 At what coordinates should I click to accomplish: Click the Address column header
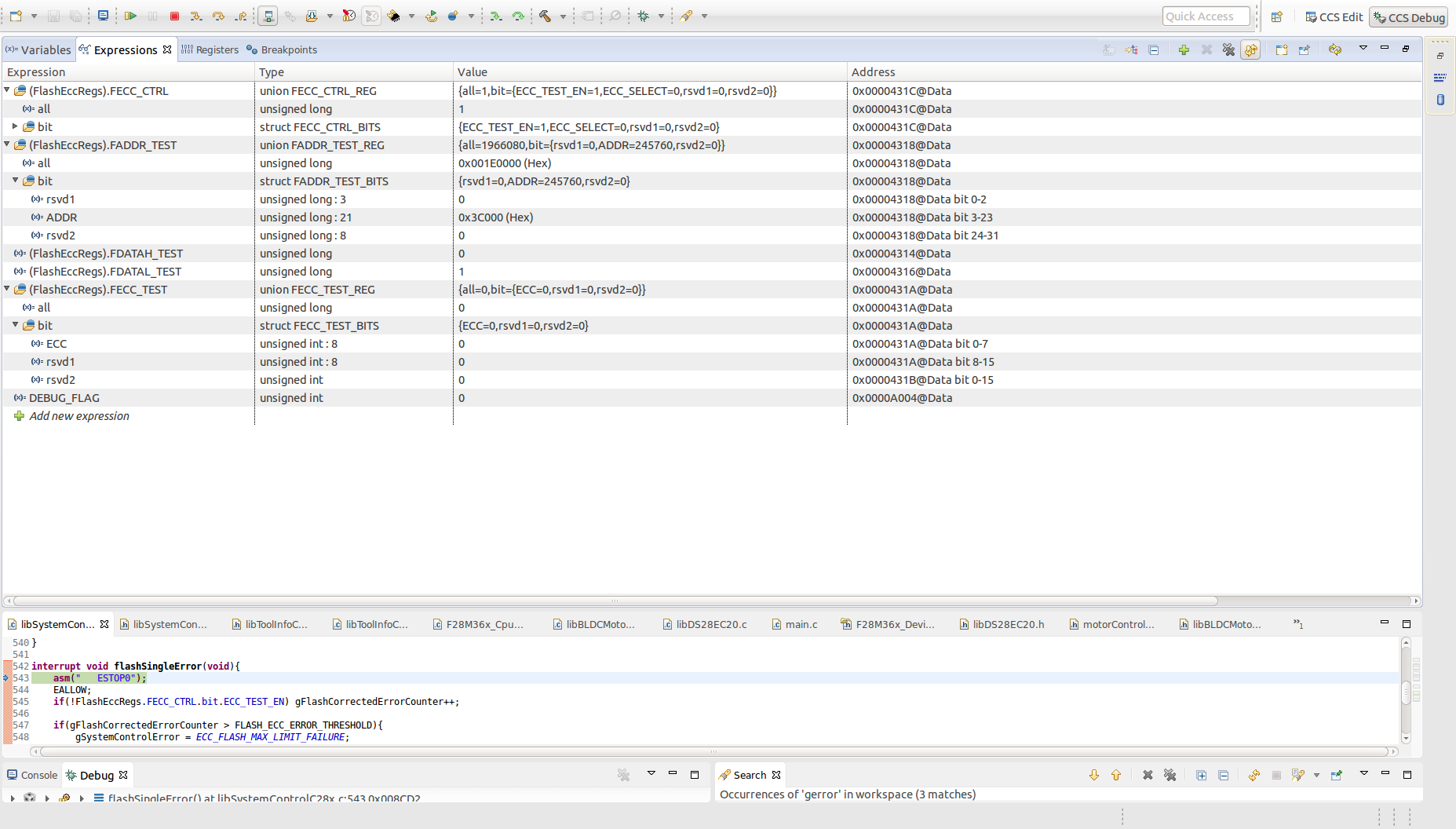coord(1134,71)
